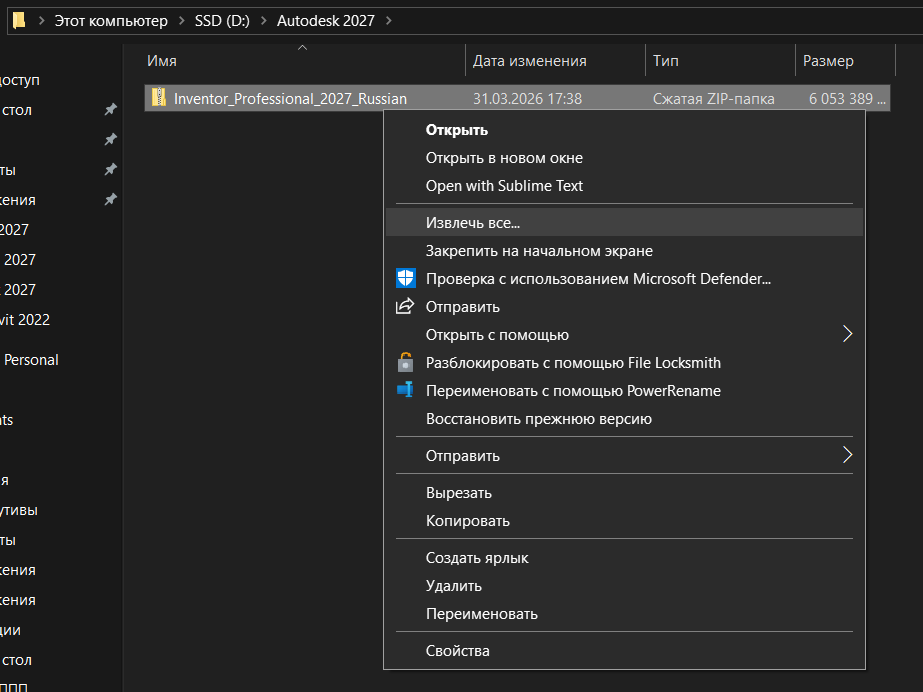
Task: Click 'Autodesk 2027' breadcrumb segment
Action: 326,21
